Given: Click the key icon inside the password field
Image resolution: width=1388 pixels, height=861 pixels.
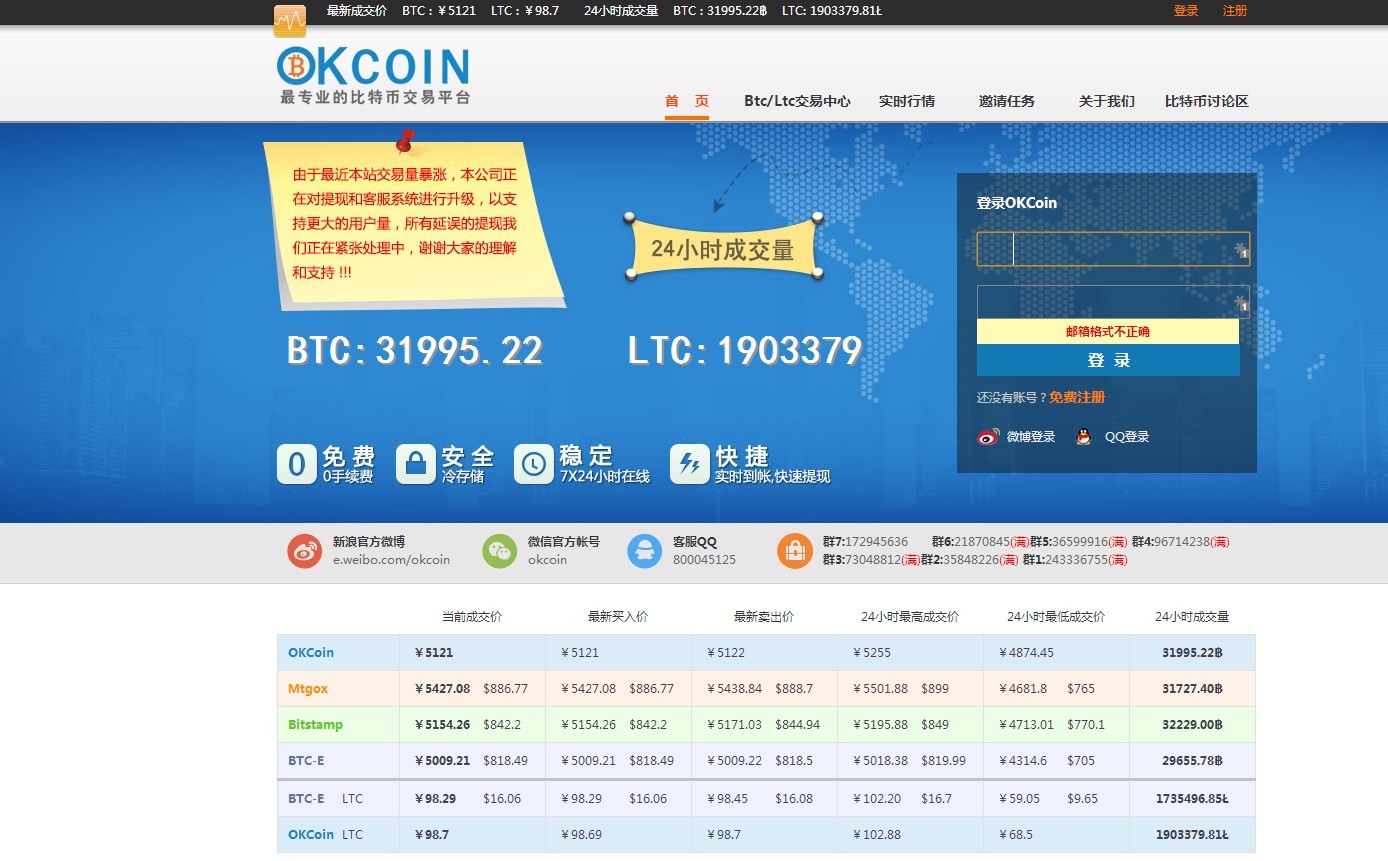Looking at the screenshot, I should 1241,303.
